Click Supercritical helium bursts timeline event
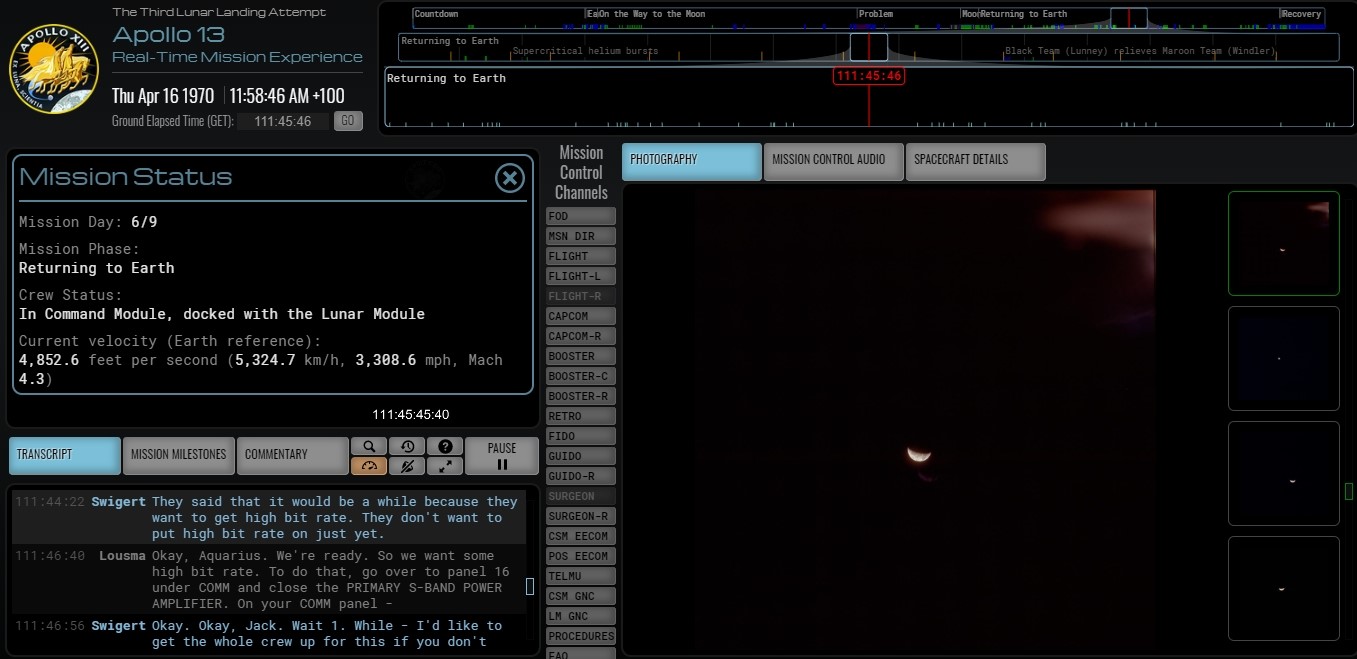Viewport: 1357px width, 659px height. click(x=585, y=51)
